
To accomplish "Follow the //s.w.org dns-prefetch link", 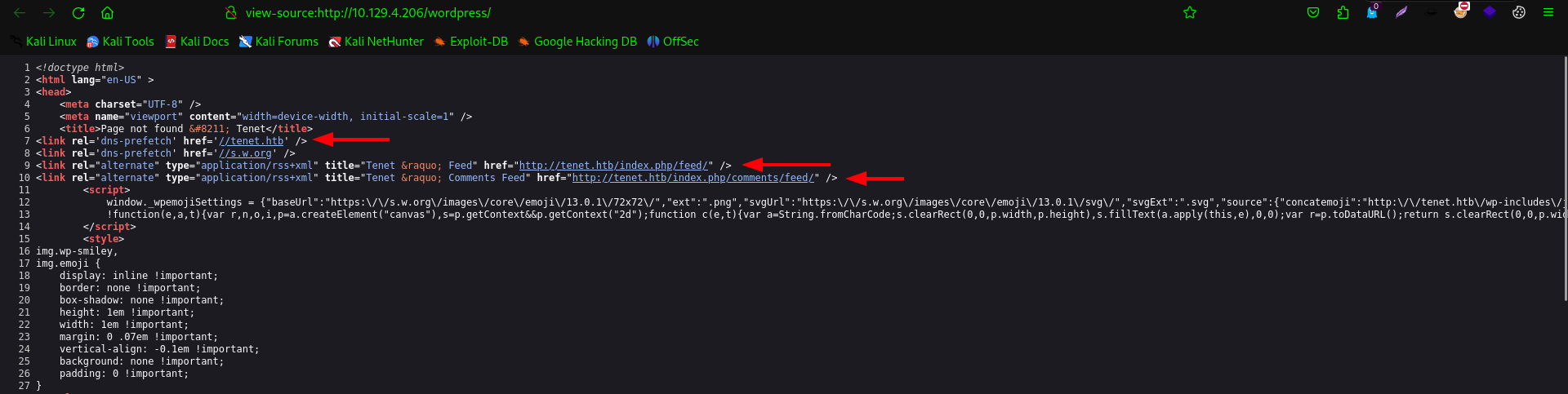I will tap(245, 153).
